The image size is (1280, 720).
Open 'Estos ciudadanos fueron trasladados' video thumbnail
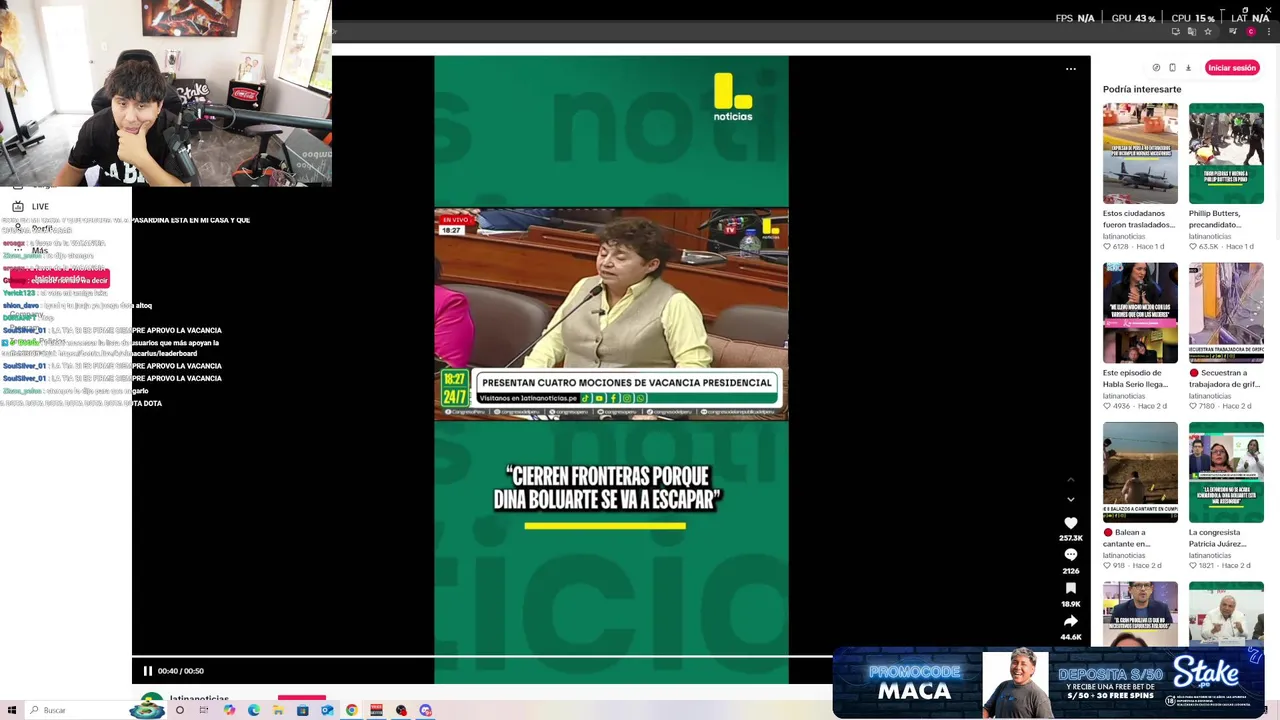point(1140,153)
